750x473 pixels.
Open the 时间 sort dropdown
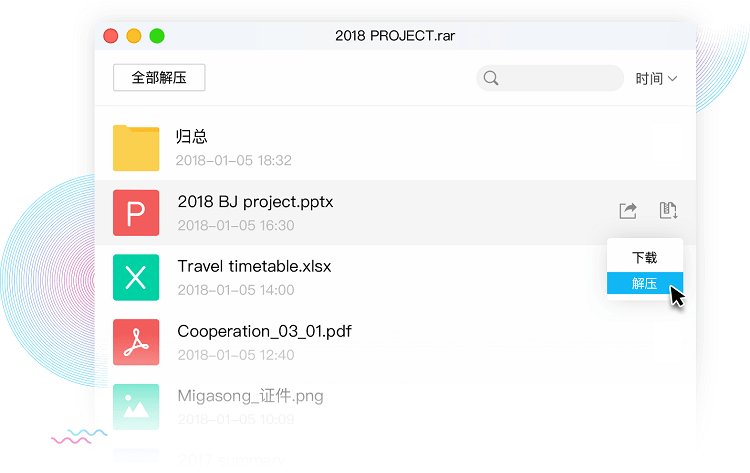point(656,78)
